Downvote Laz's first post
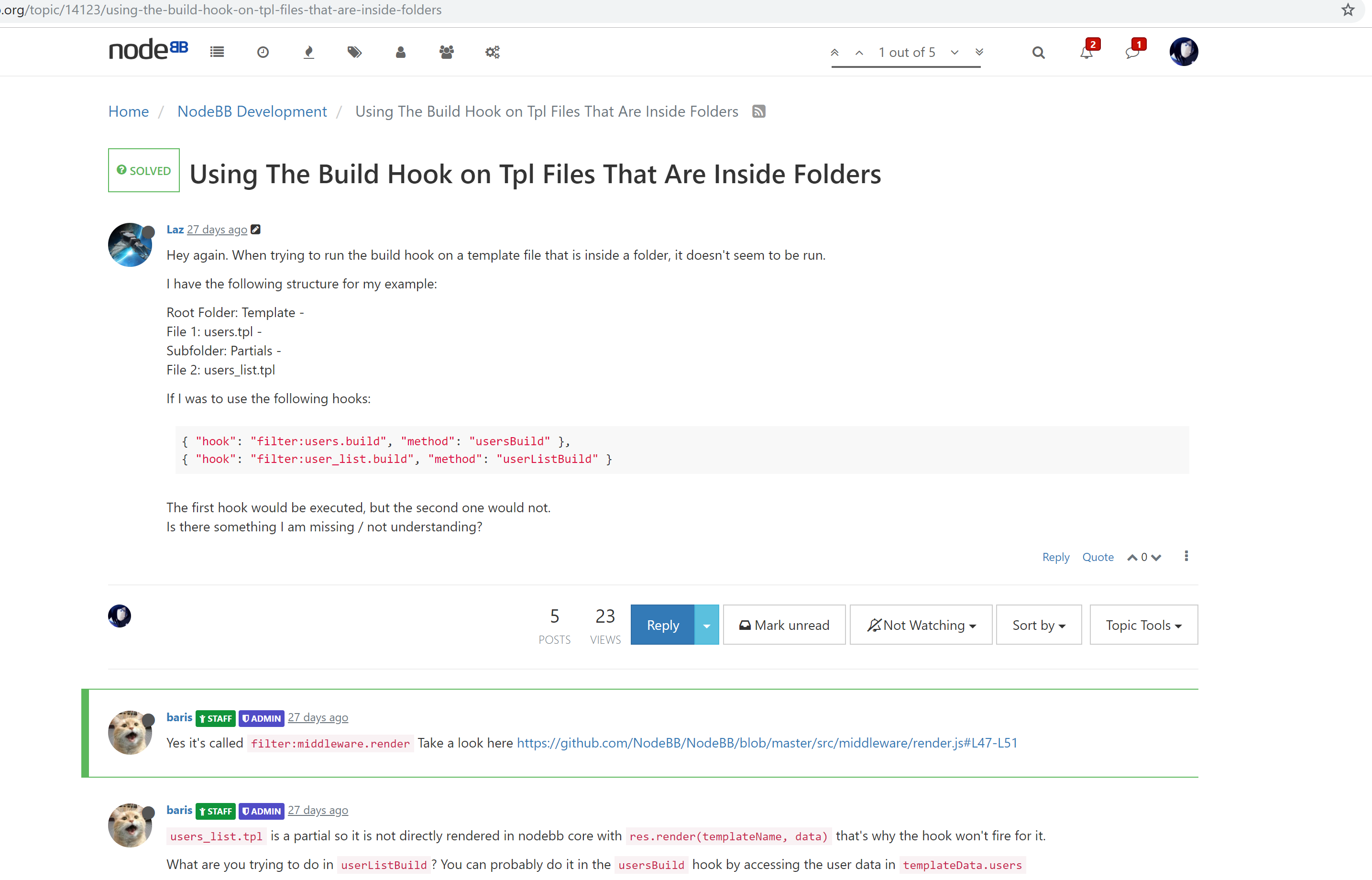The image size is (1372, 880). tap(1157, 557)
